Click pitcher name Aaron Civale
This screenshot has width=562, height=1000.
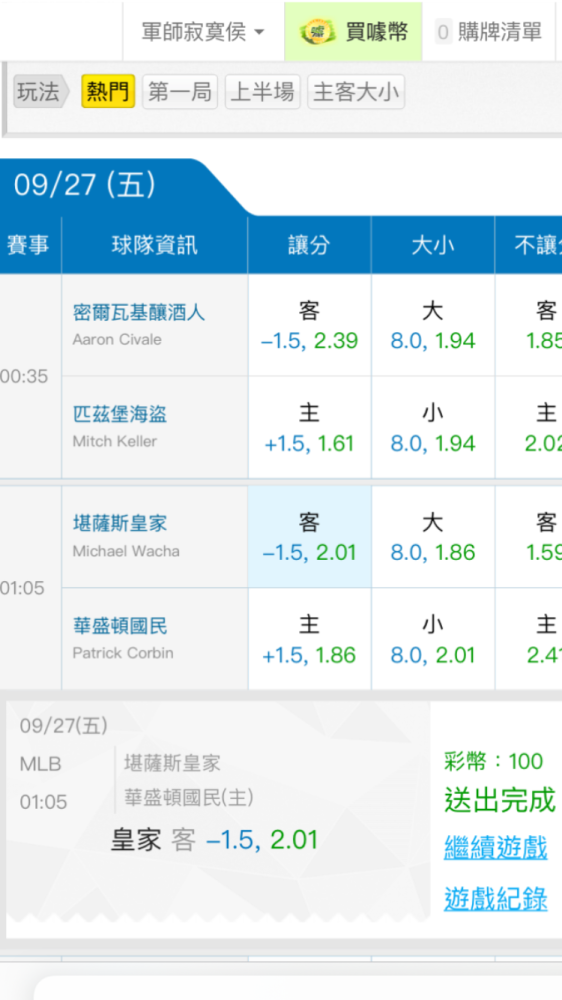coord(117,339)
